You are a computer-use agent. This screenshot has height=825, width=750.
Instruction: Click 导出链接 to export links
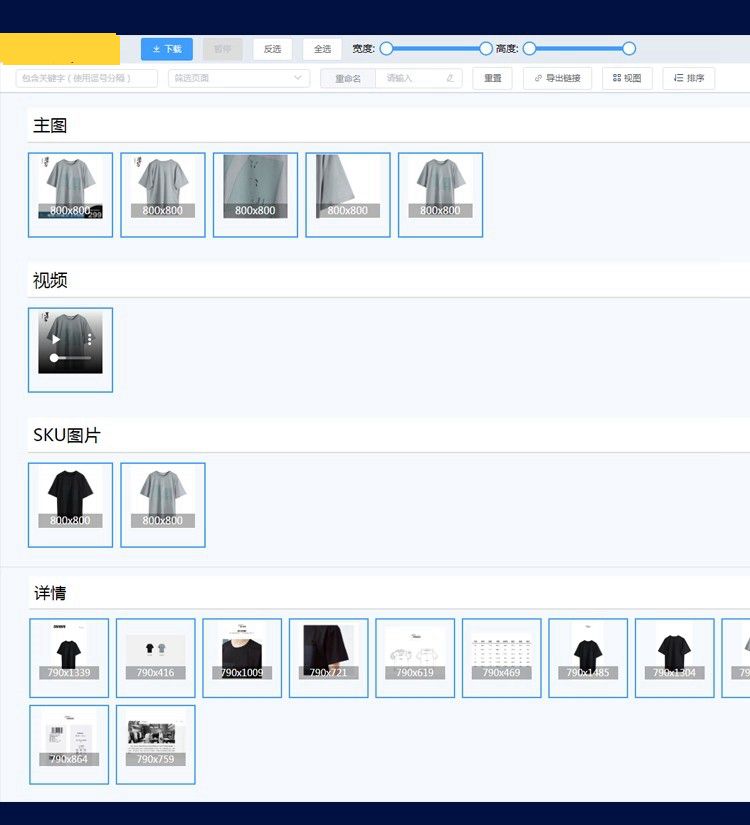(x=557, y=78)
